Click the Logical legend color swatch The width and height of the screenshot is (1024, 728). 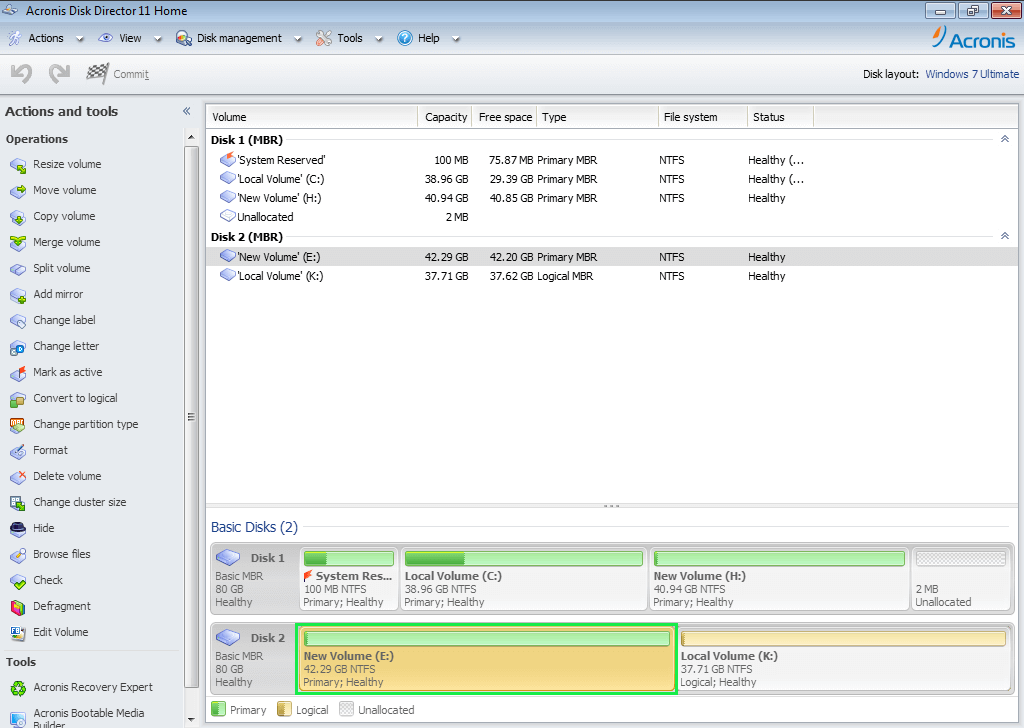(284, 709)
